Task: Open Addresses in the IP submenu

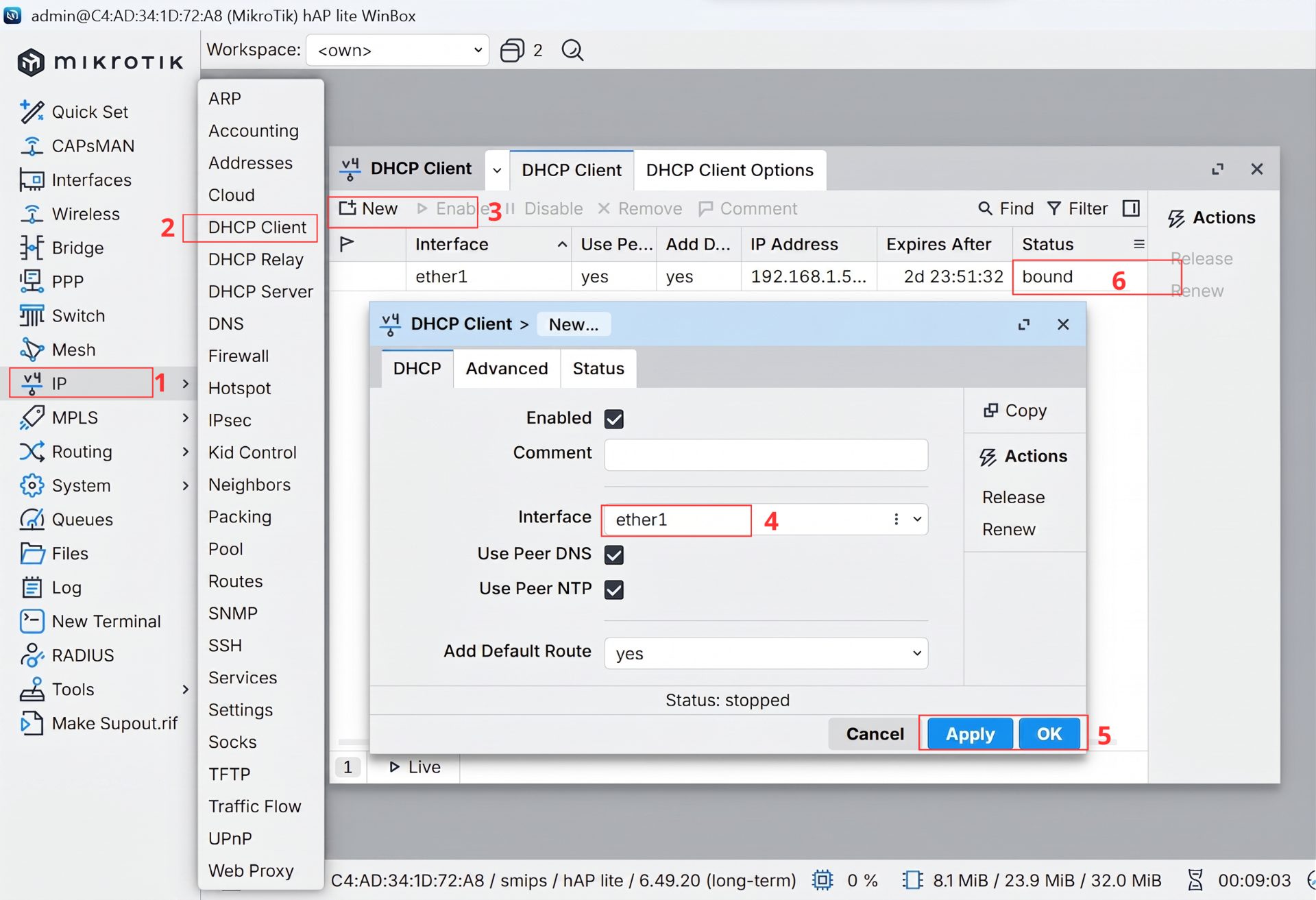Action: [x=250, y=162]
